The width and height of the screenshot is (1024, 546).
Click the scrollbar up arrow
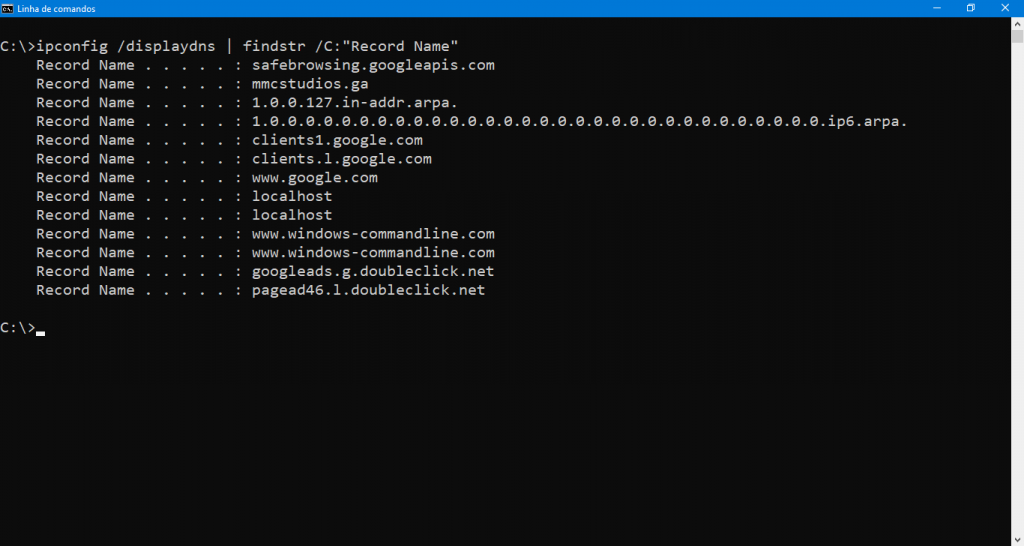coord(1017,23)
